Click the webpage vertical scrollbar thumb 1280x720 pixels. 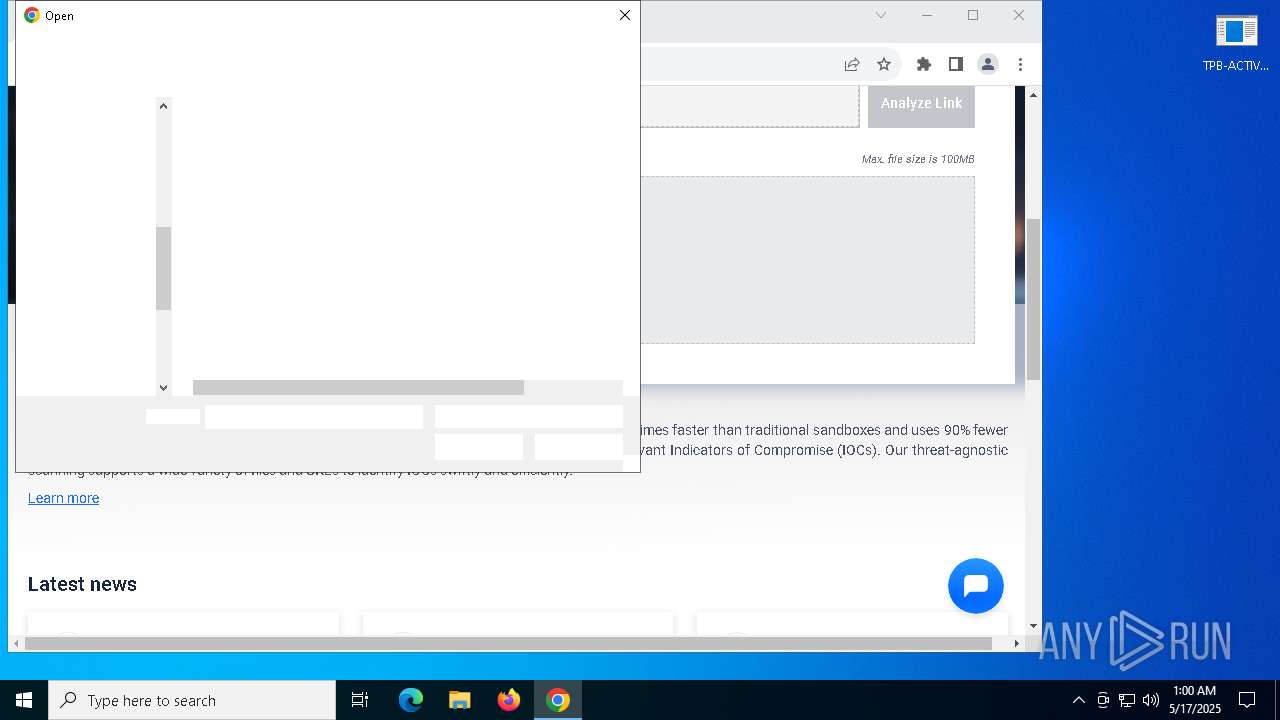tap(1033, 300)
